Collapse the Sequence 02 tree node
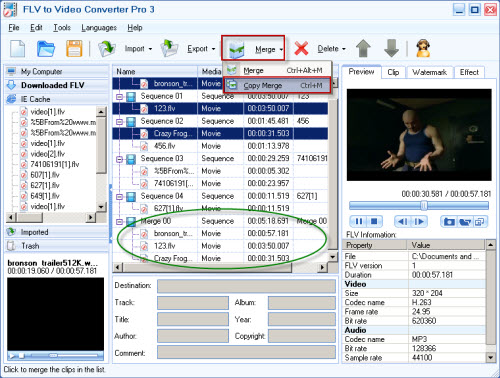 click(x=119, y=122)
